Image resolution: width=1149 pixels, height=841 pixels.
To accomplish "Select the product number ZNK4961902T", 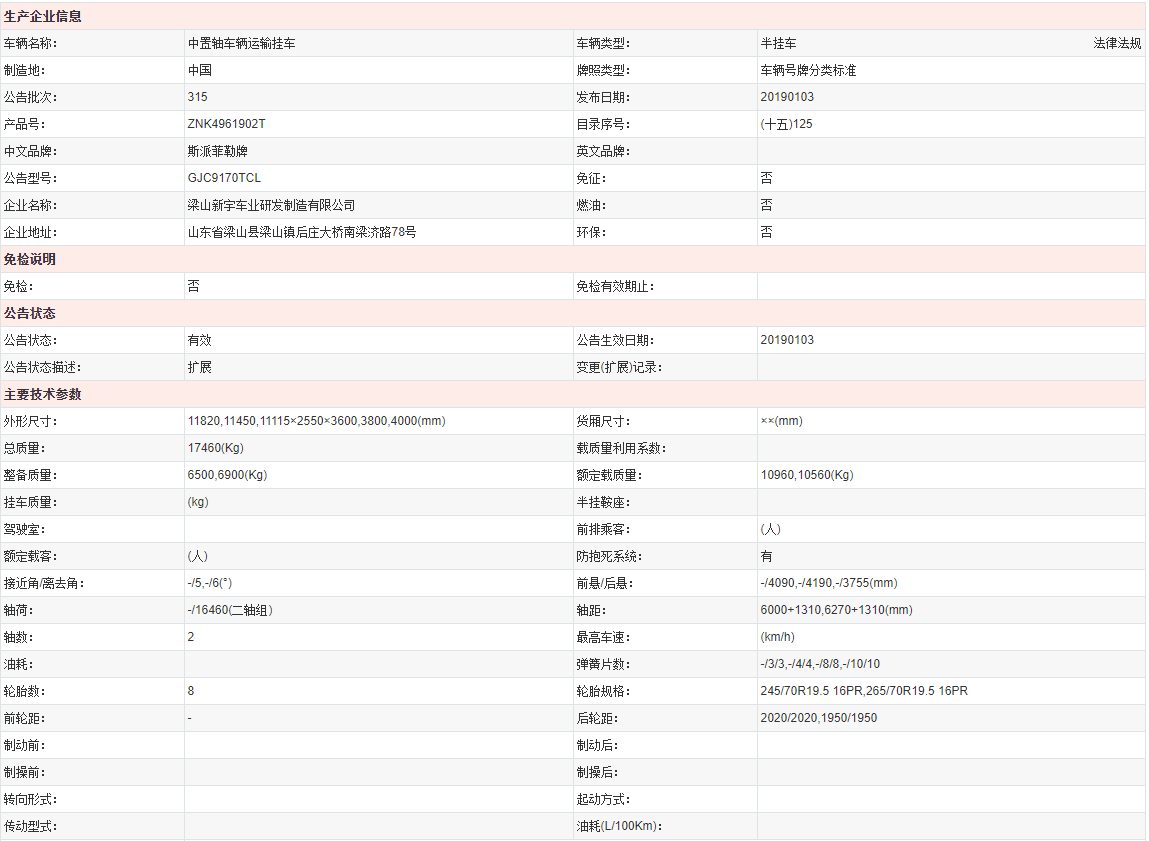I will pos(226,125).
